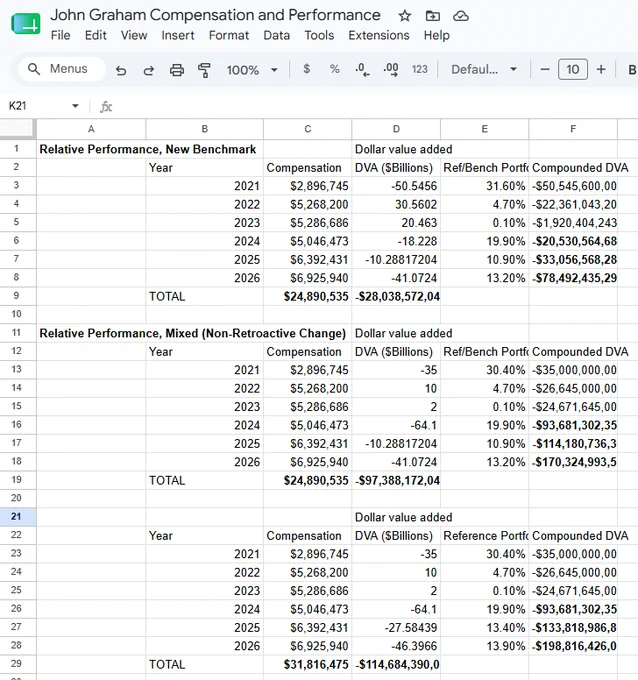Select total cell -$28,038,572,04
Viewport: 638px width, 680px height.
[396, 296]
